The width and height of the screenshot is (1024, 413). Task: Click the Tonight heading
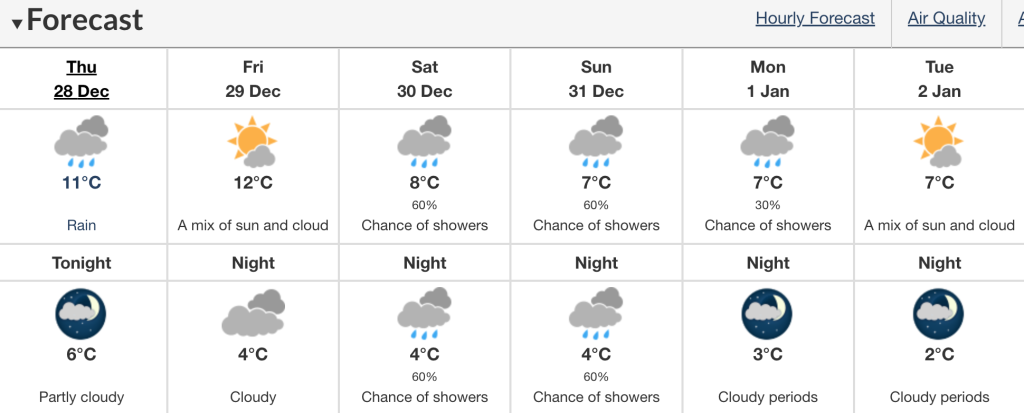tap(82, 263)
